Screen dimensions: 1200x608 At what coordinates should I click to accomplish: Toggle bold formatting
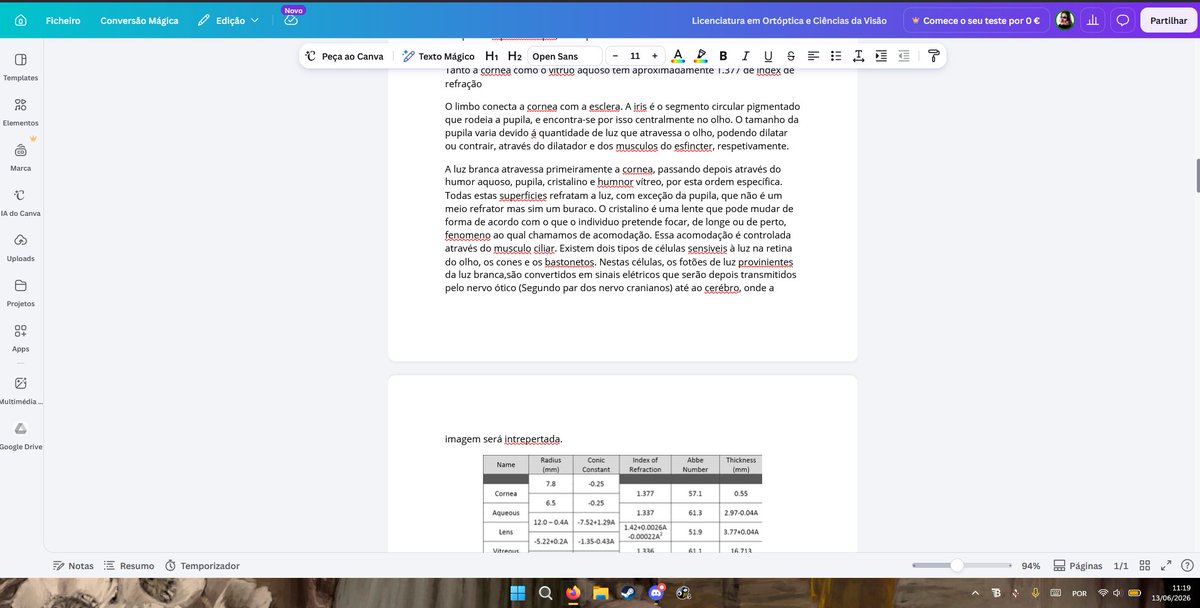pos(723,56)
